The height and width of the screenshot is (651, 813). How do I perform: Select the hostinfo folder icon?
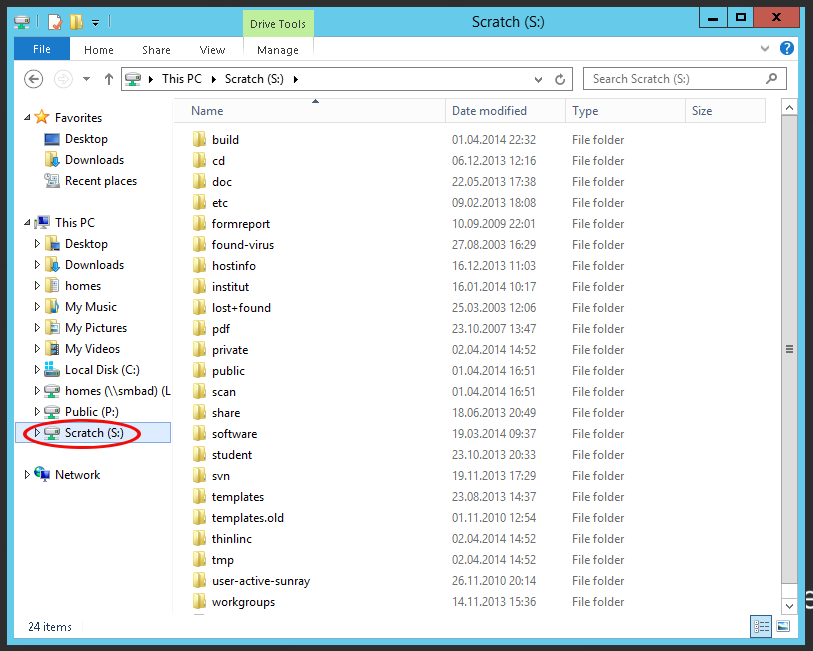click(199, 265)
